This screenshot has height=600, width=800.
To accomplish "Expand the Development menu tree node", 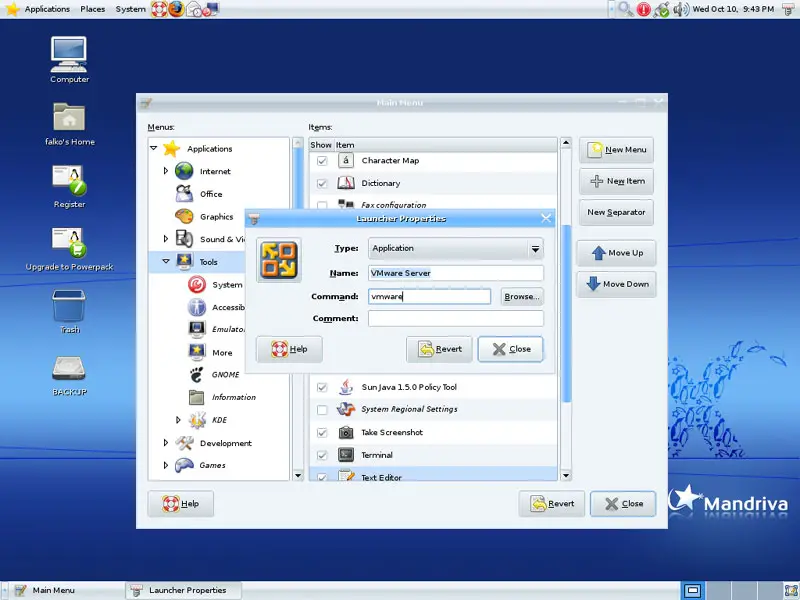I will click(x=166, y=443).
